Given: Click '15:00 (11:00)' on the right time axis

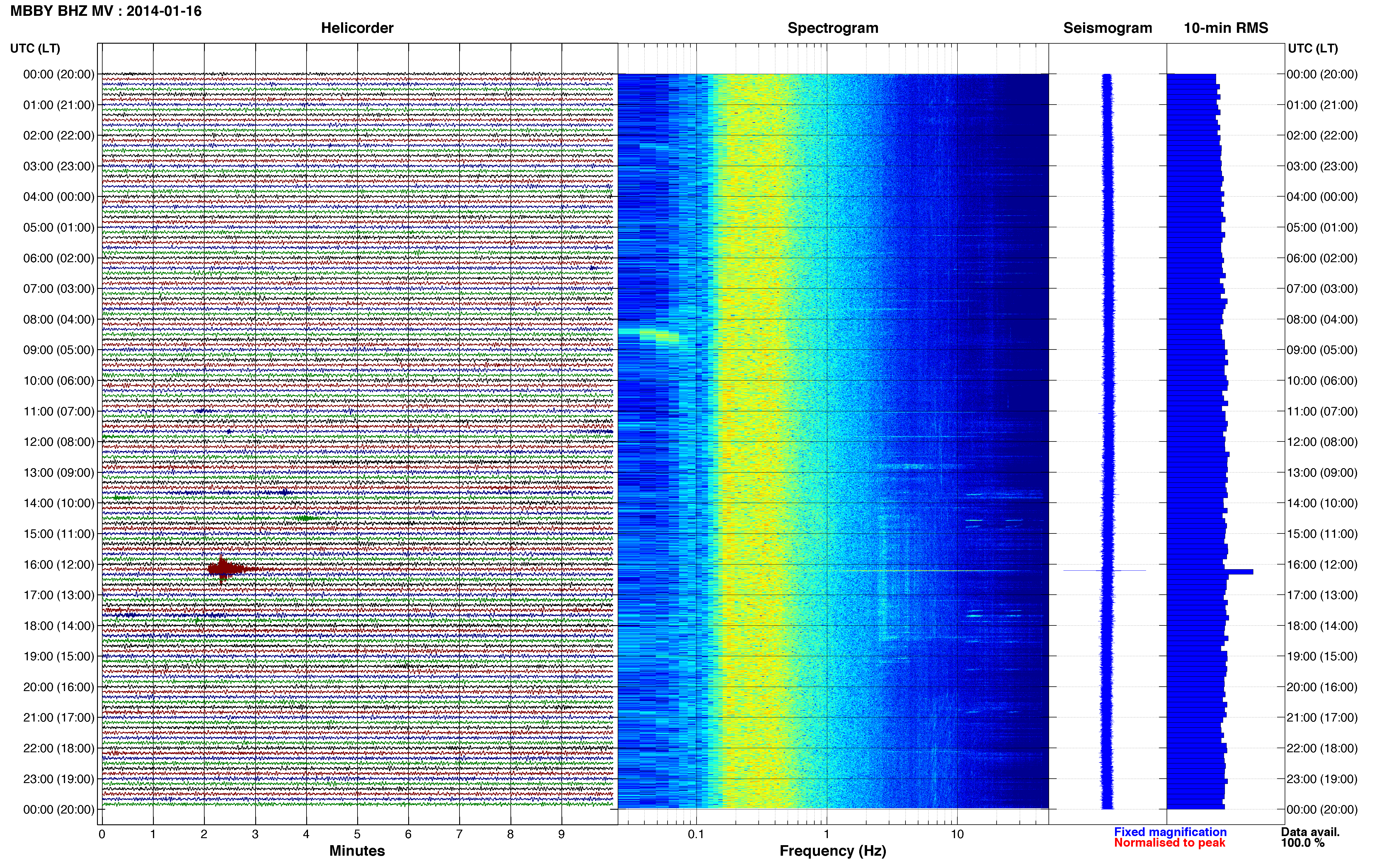Looking at the screenshot, I should pyautogui.click(x=1322, y=534).
